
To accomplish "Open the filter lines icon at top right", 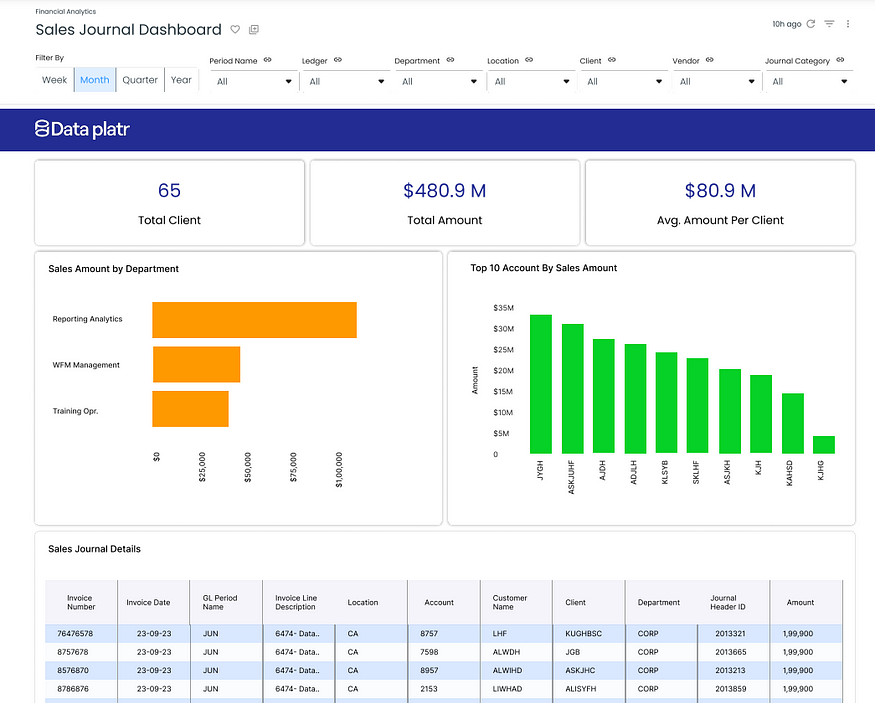I will [x=830, y=24].
